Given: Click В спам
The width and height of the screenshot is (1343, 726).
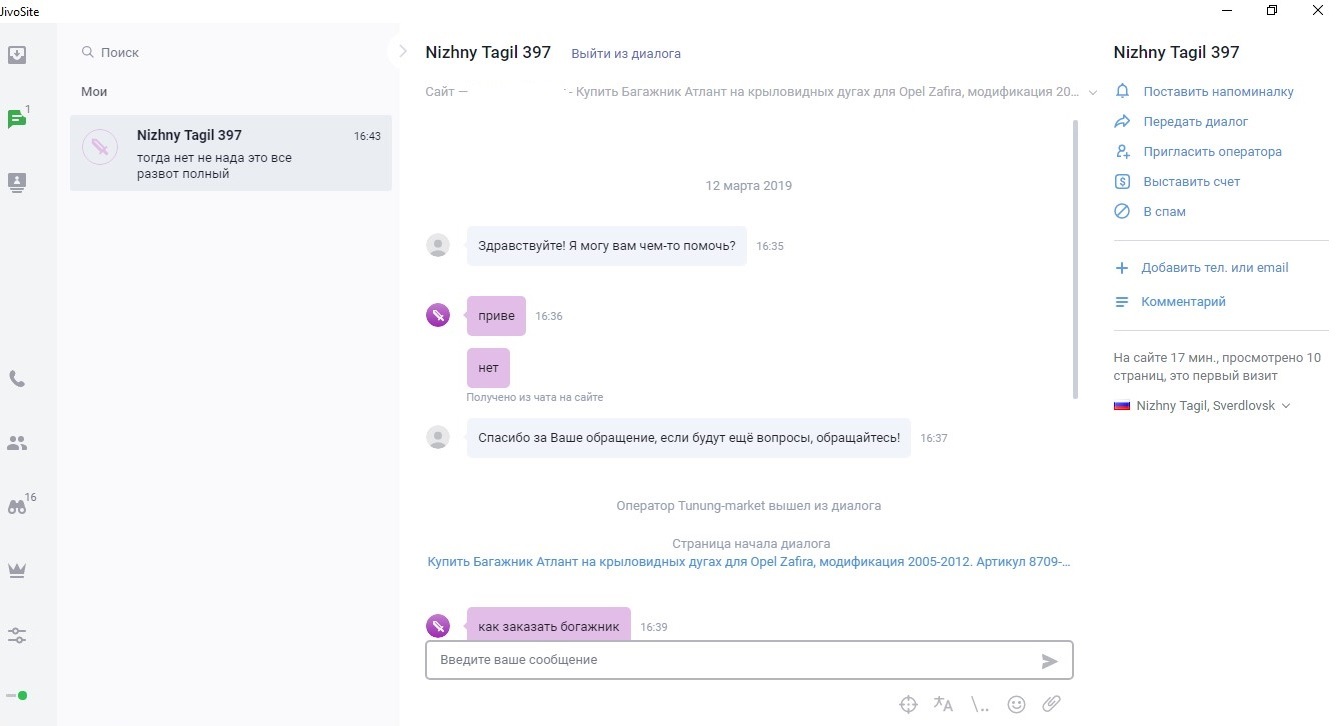Looking at the screenshot, I should (x=1165, y=212).
